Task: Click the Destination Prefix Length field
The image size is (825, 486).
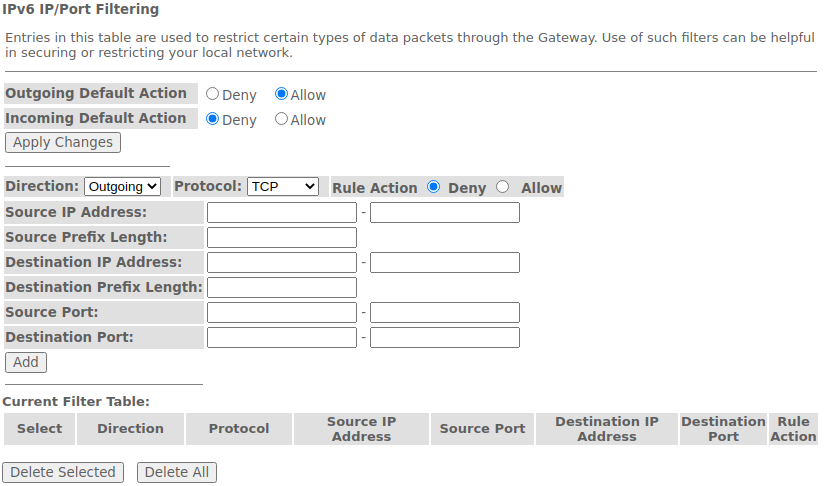Action: [x=282, y=287]
